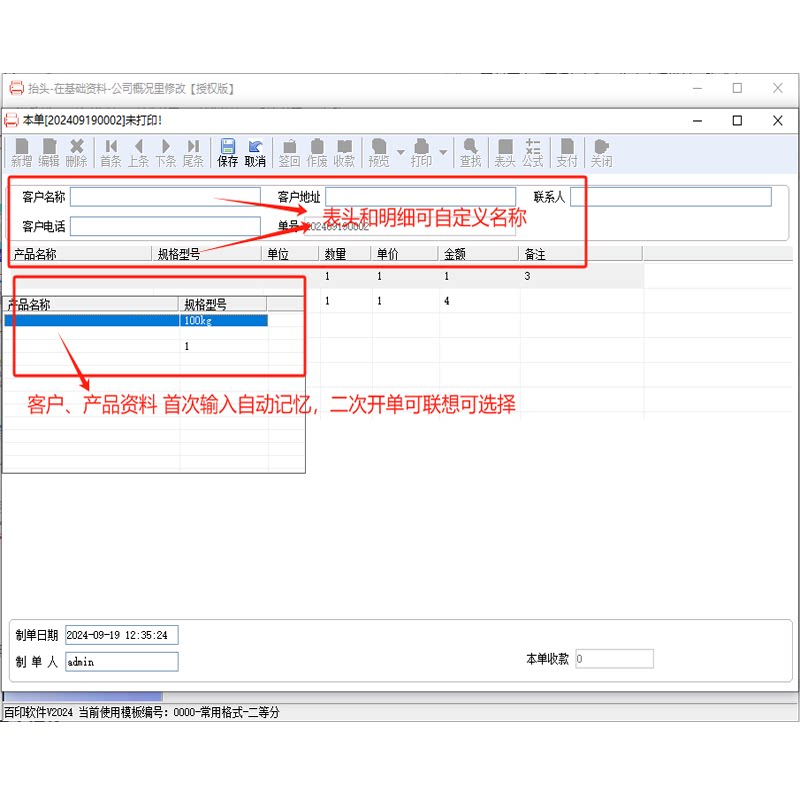Image resolution: width=800 pixels, height=800 pixels.
Task: Click the 表头 (header) icon
Action: click(x=507, y=152)
